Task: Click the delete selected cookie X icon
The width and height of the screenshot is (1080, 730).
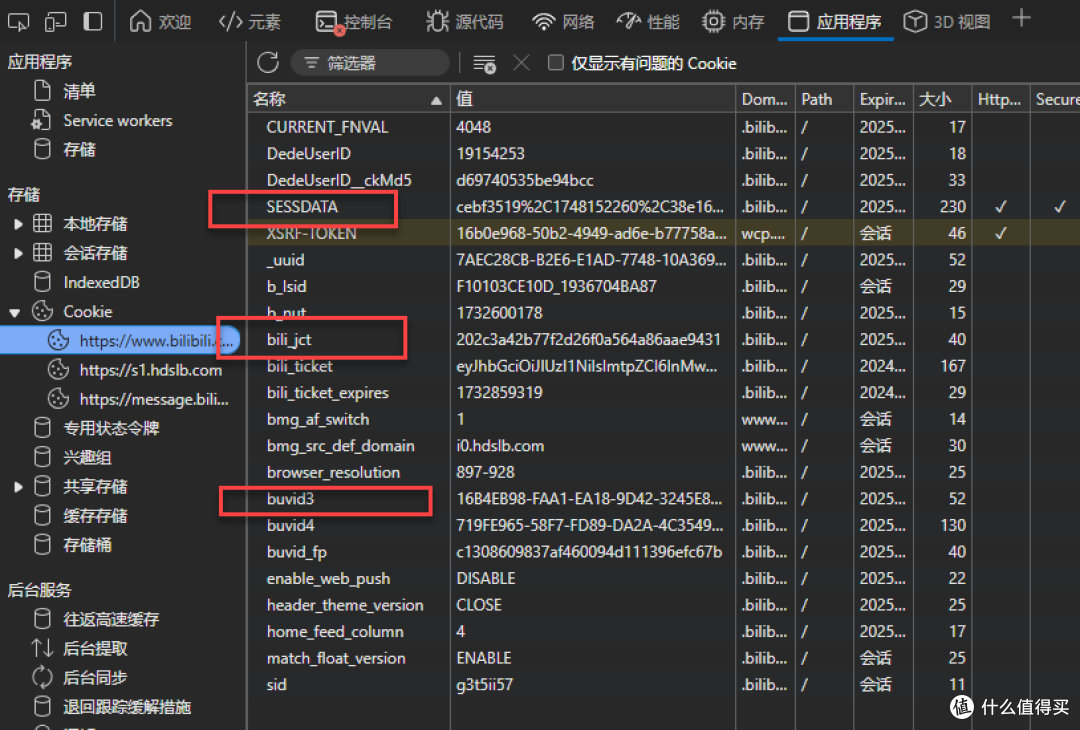Action: pos(521,63)
